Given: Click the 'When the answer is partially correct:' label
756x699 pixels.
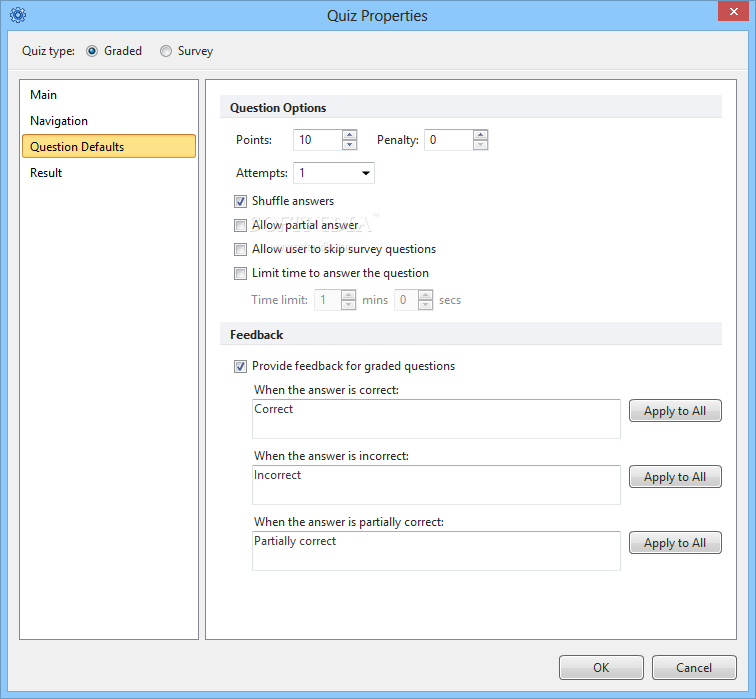Looking at the screenshot, I should [x=349, y=522].
